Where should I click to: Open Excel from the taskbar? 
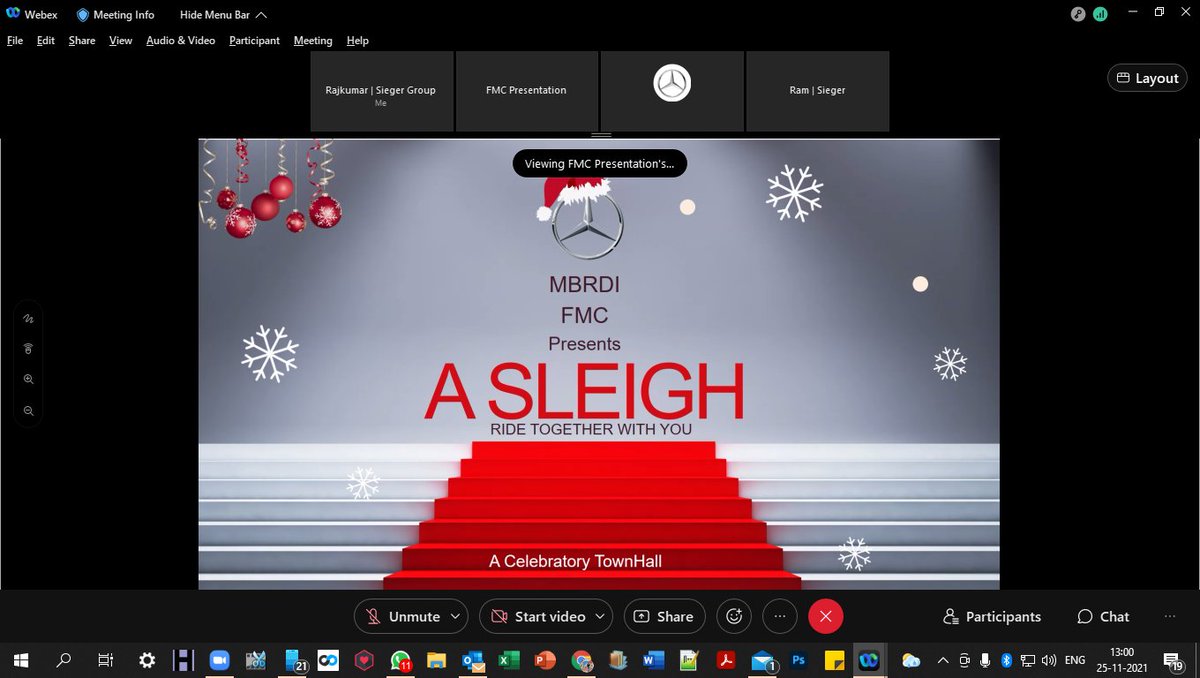(508, 660)
